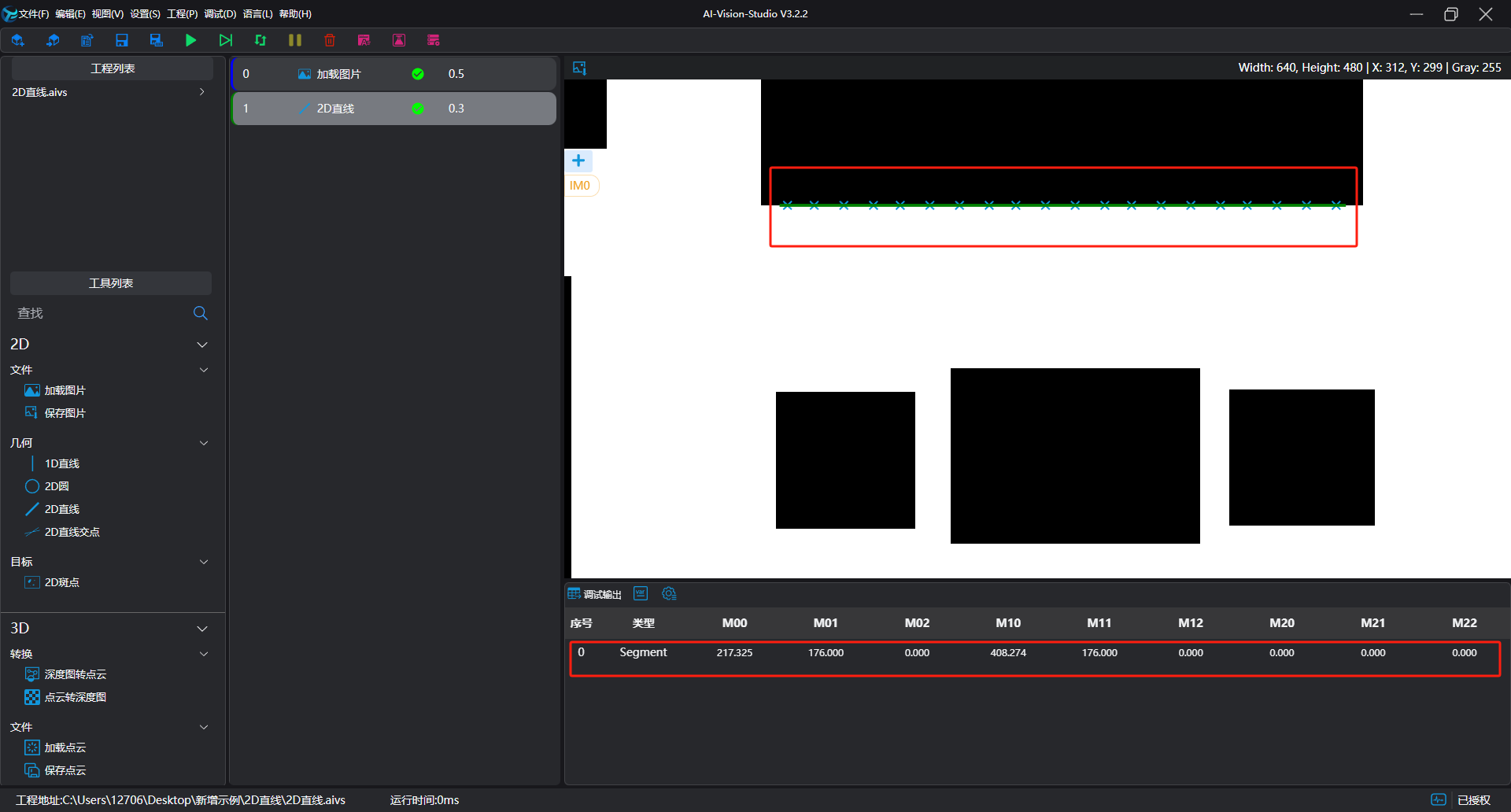Image resolution: width=1511 pixels, height=812 pixels.
Task: Select the 保存图片 tool
Action: point(55,413)
